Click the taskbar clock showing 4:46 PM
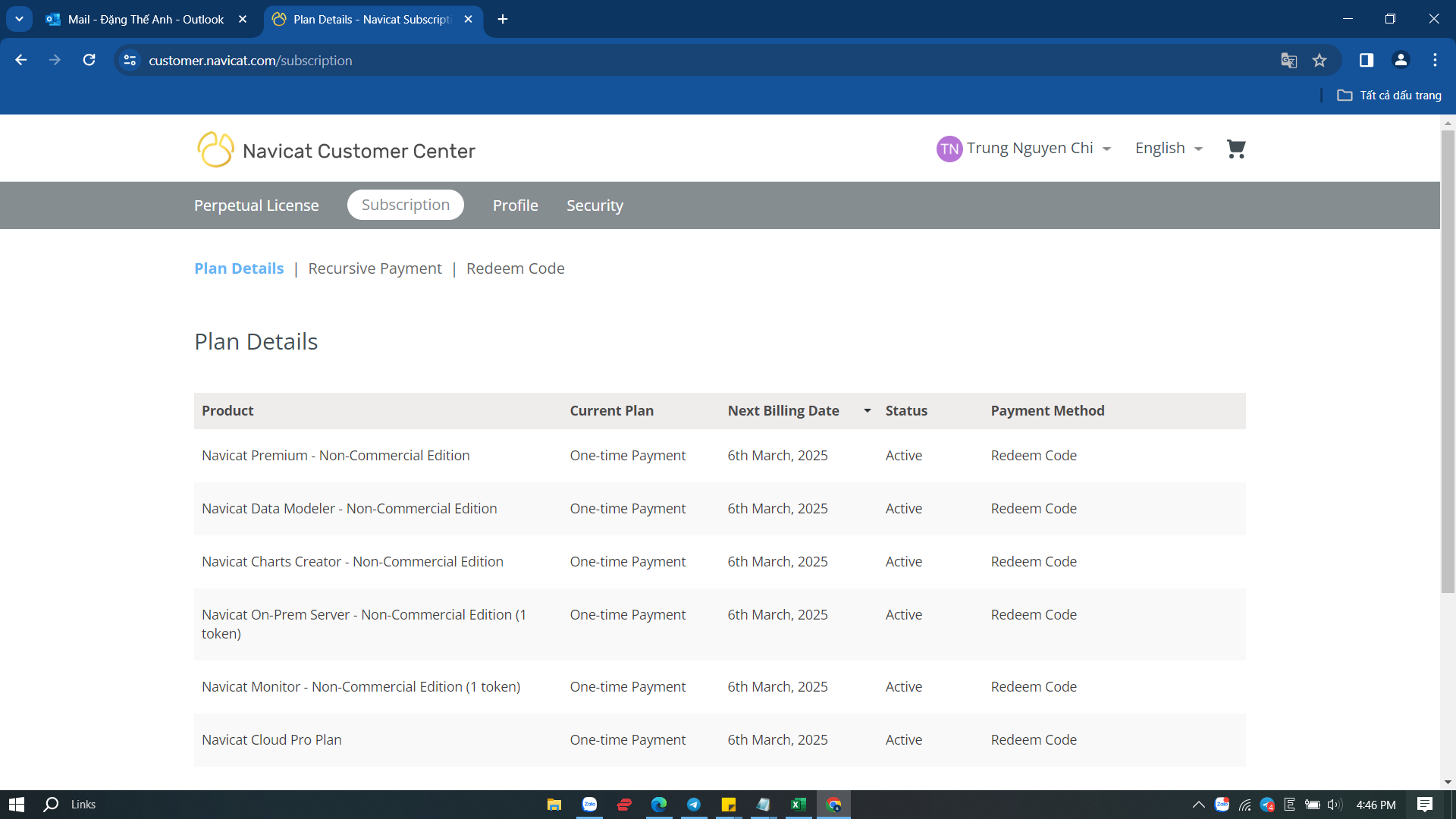Image resolution: width=1456 pixels, height=819 pixels. tap(1376, 805)
